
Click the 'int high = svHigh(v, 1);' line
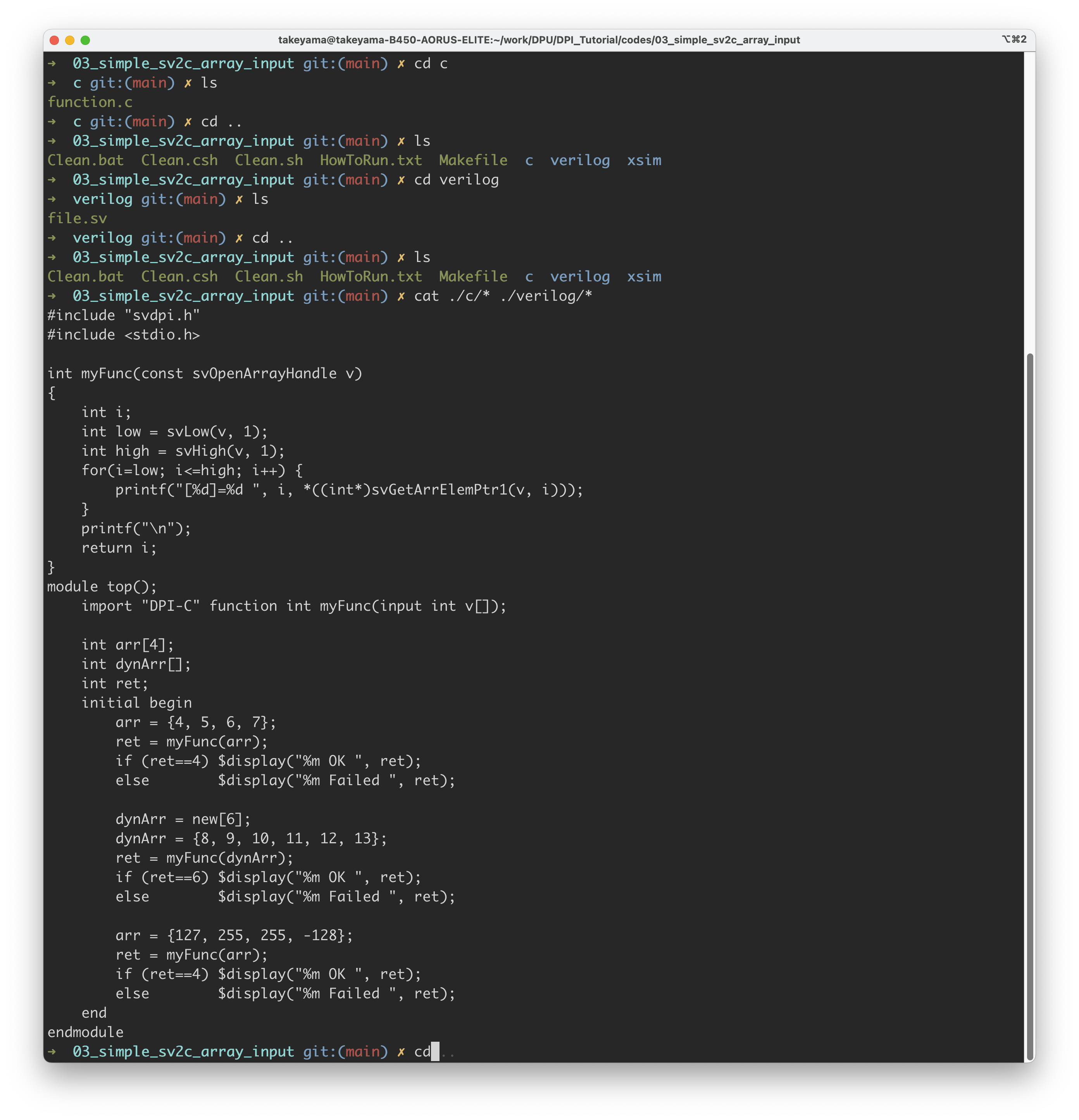(183, 451)
